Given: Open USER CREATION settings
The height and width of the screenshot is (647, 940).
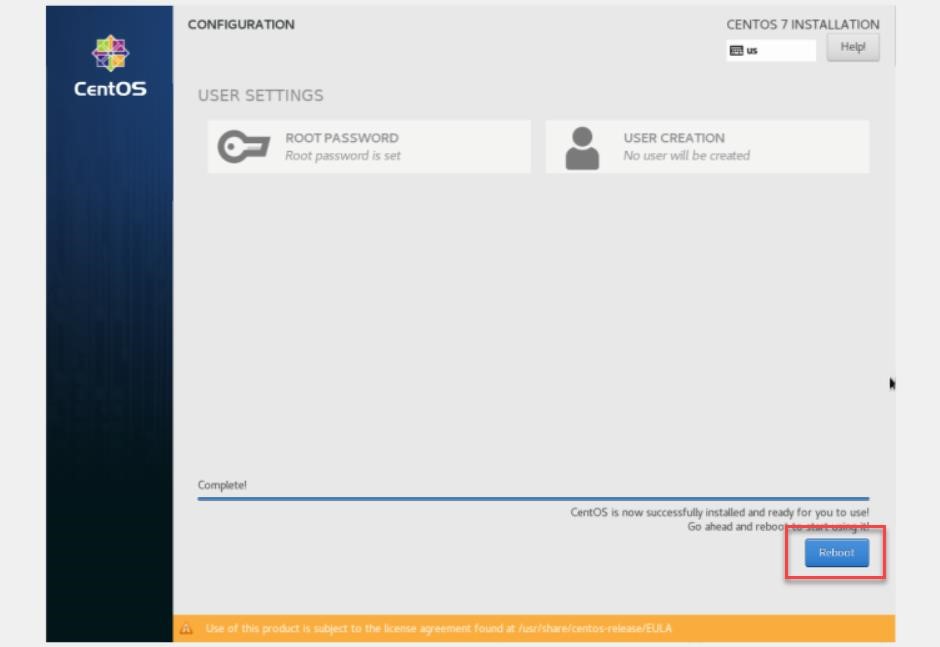Looking at the screenshot, I should pyautogui.click(x=707, y=147).
